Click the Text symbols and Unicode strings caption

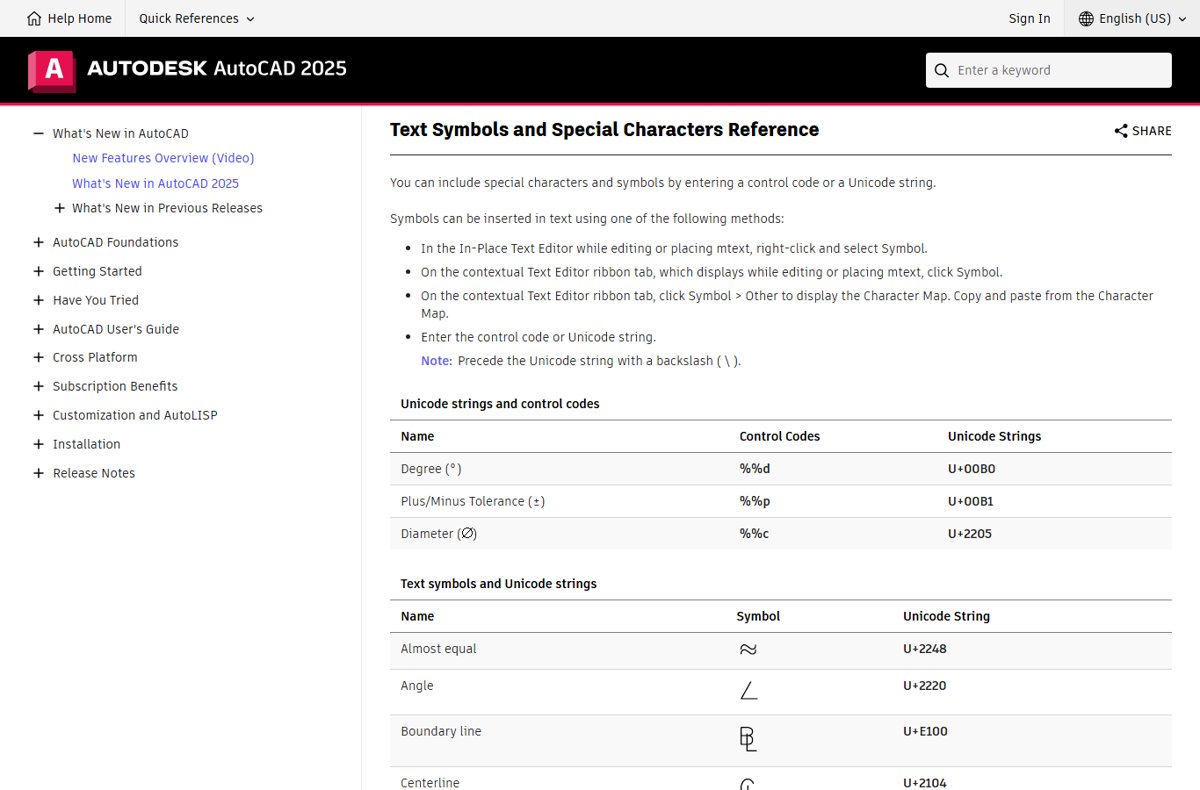tap(499, 584)
